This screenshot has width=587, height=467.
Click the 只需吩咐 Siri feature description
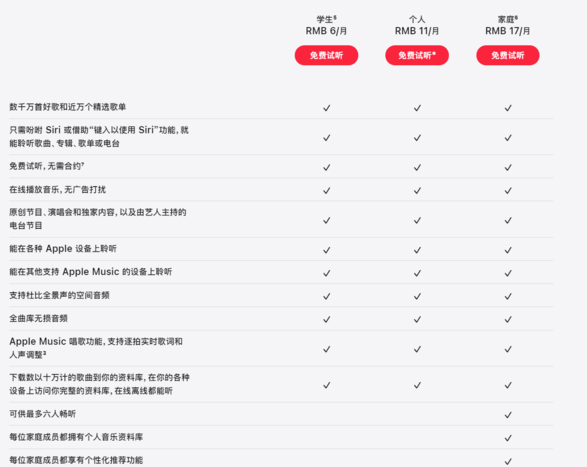[99, 137]
